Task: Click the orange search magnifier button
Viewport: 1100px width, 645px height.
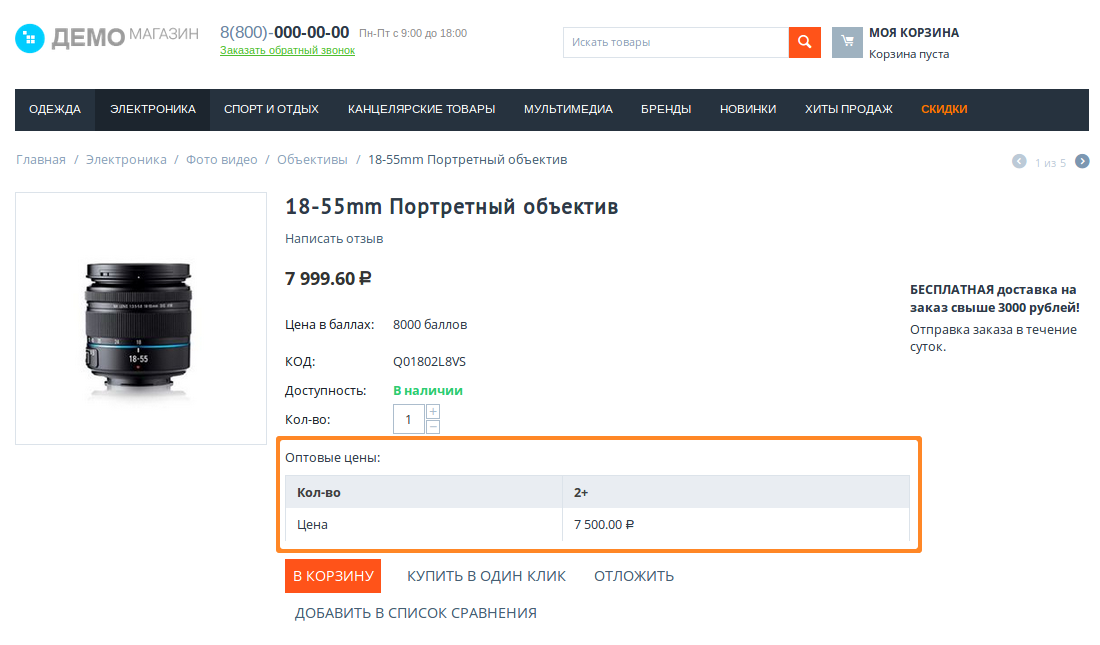Action: [804, 42]
